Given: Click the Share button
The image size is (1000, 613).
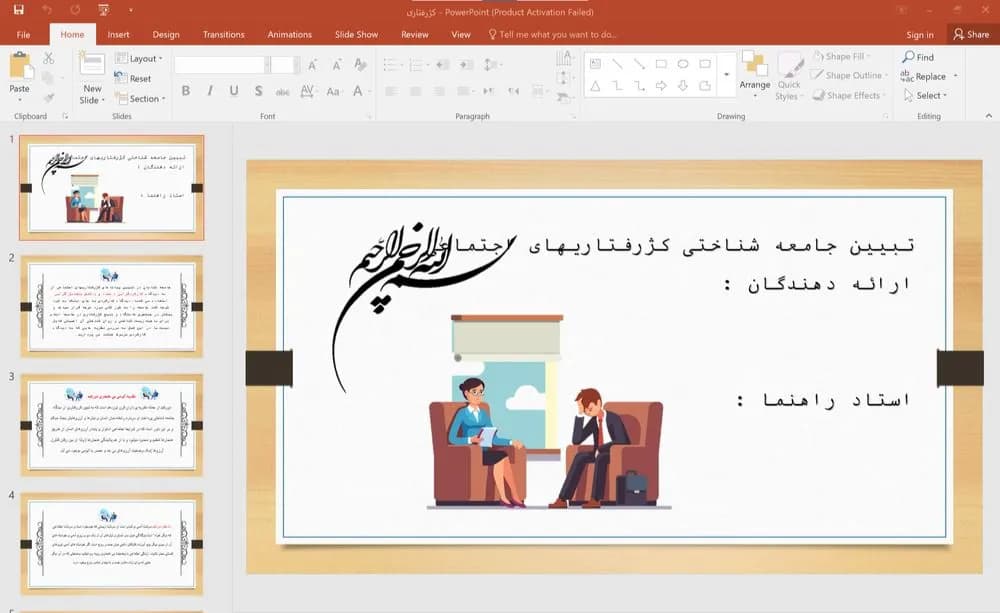Looking at the screenshot, I should [971, 34].
